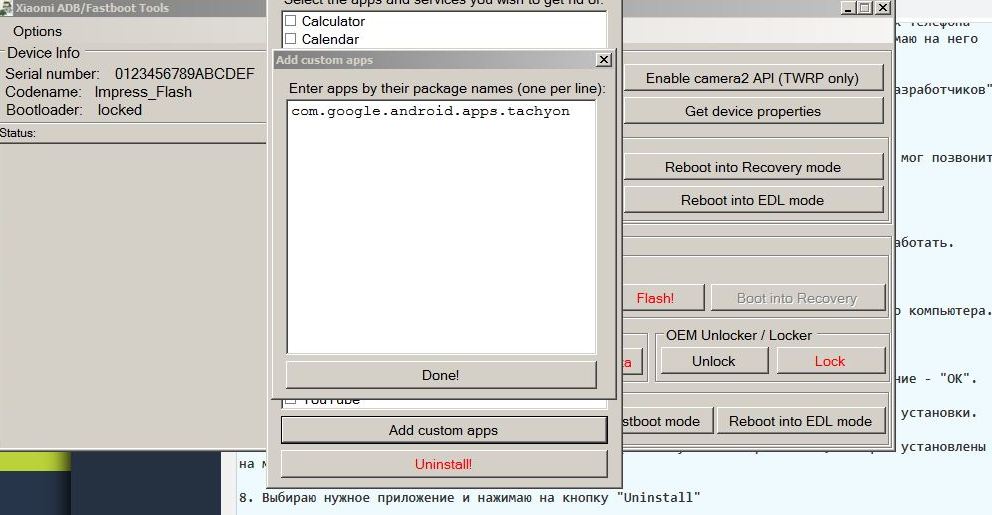Click the Status: label
This screenshot has height=515, width=992.
(x=18, y=133)
